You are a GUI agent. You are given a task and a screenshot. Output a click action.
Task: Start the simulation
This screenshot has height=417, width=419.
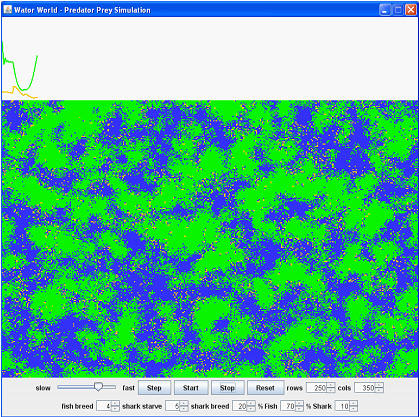pos(191,388)
